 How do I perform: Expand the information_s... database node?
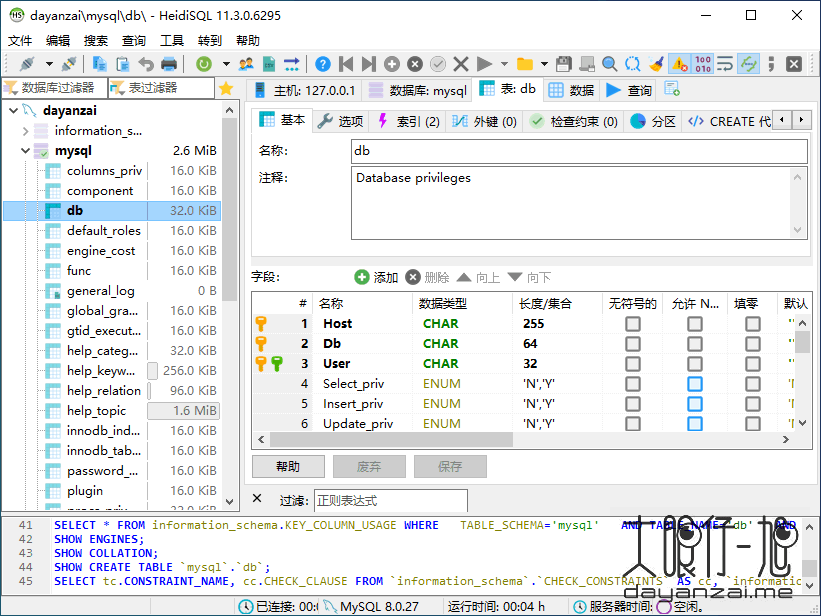point(25,130)
